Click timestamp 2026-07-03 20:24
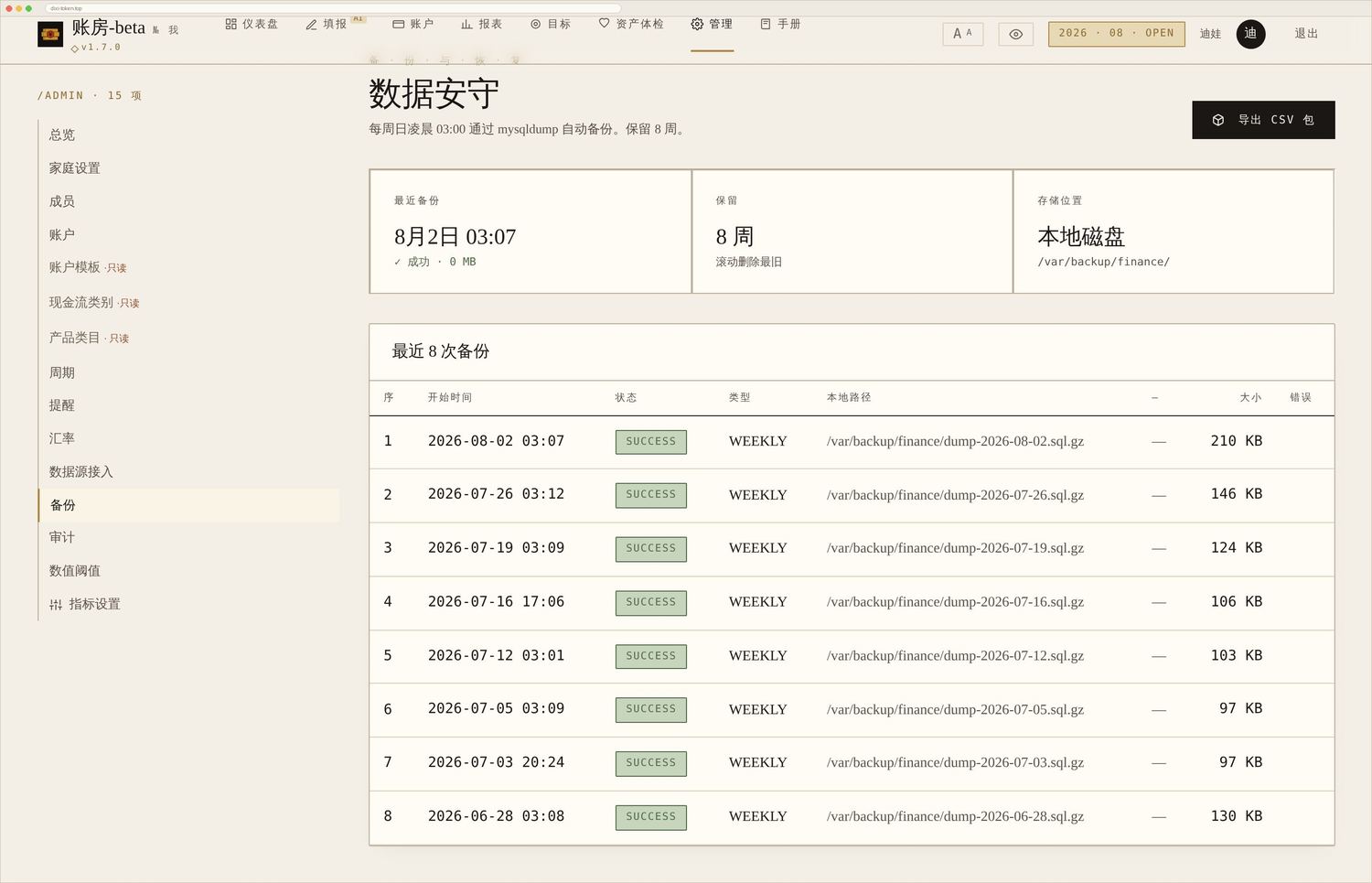Screen dimensions: 1372x883 (496, 762)
